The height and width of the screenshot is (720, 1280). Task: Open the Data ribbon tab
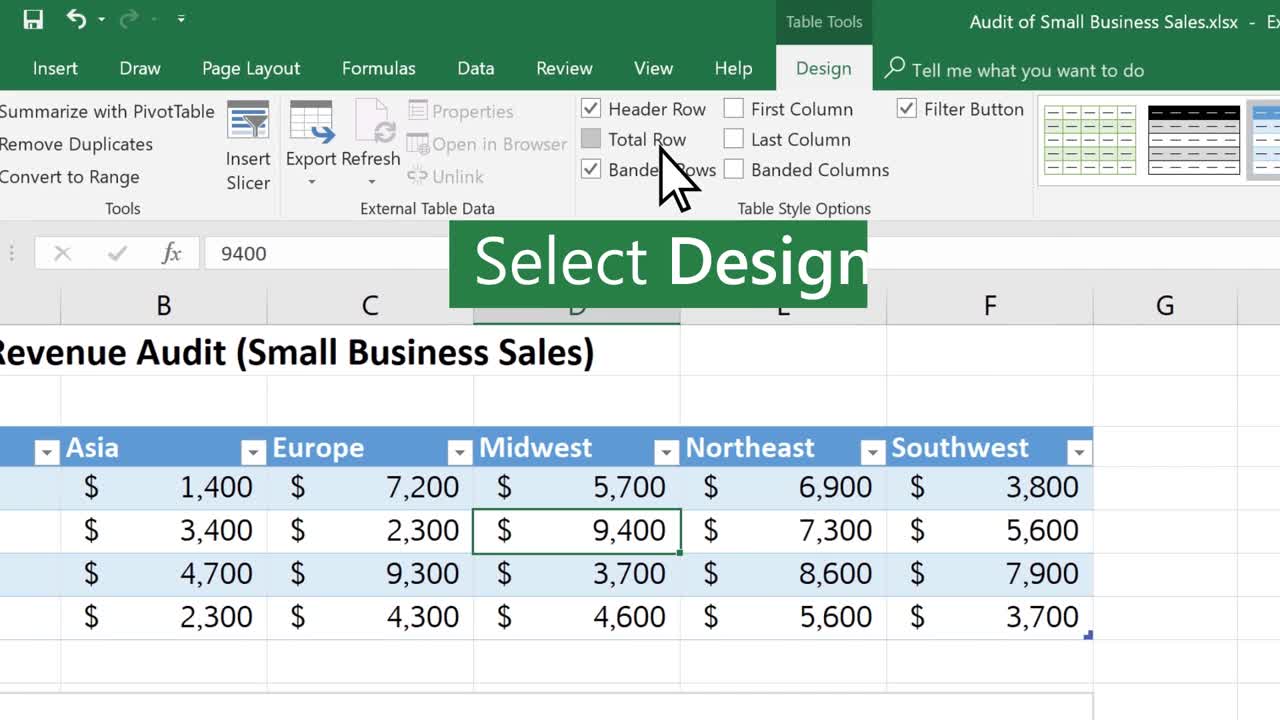point(476,68)
